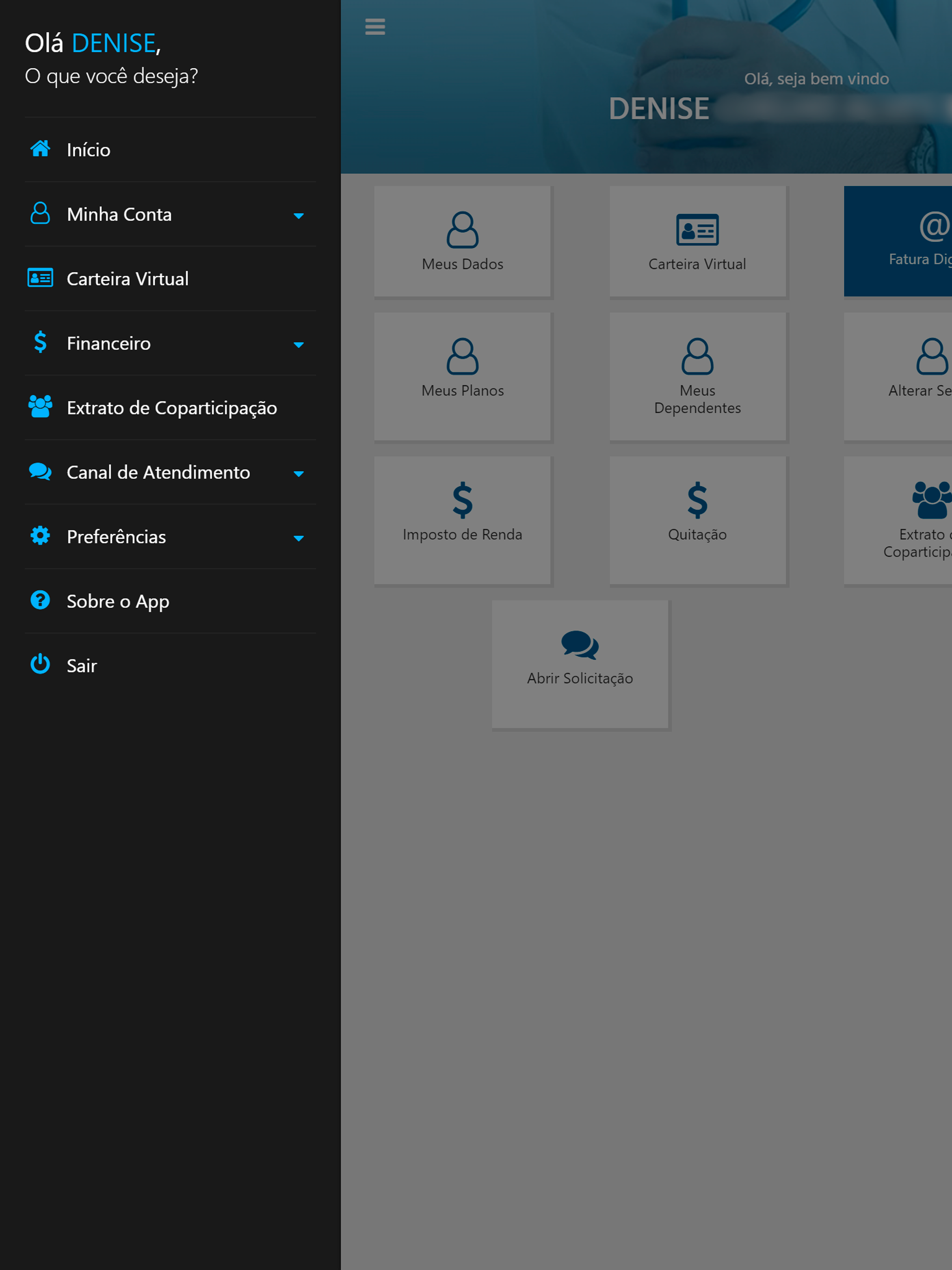Expand the Canal de Atendimento arrow
Image resolution: width=952 pixels, height=1270 pixels.
click(298, 474)
